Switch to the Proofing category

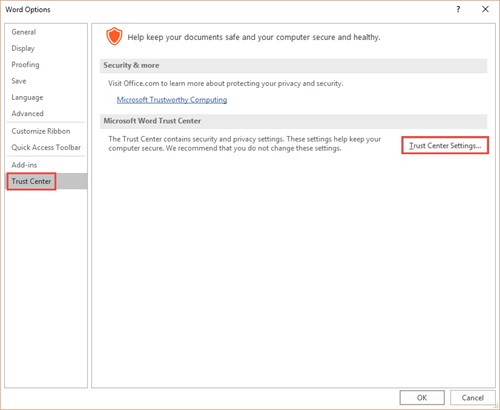25,65
